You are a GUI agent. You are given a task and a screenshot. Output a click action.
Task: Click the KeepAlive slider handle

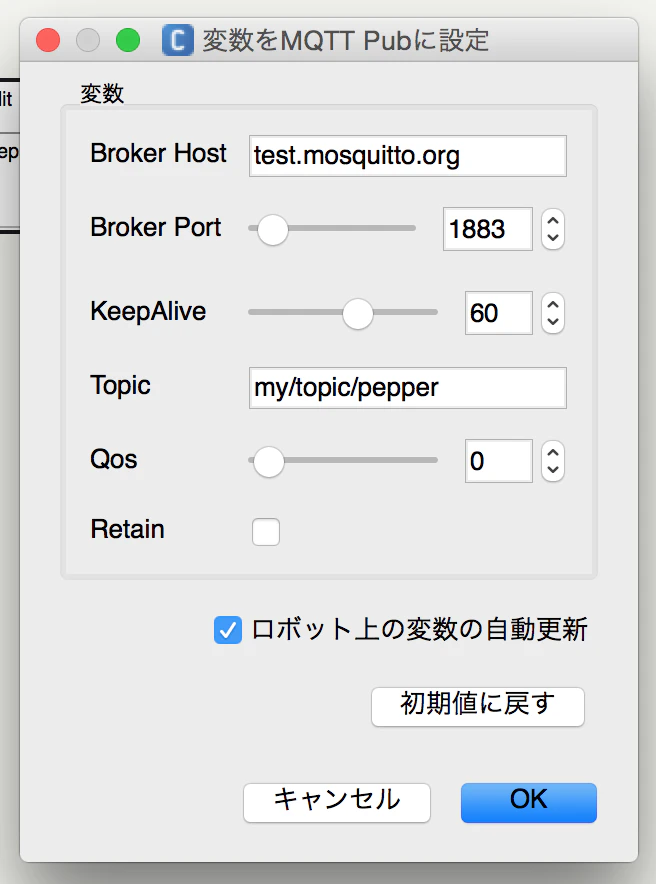358,313
